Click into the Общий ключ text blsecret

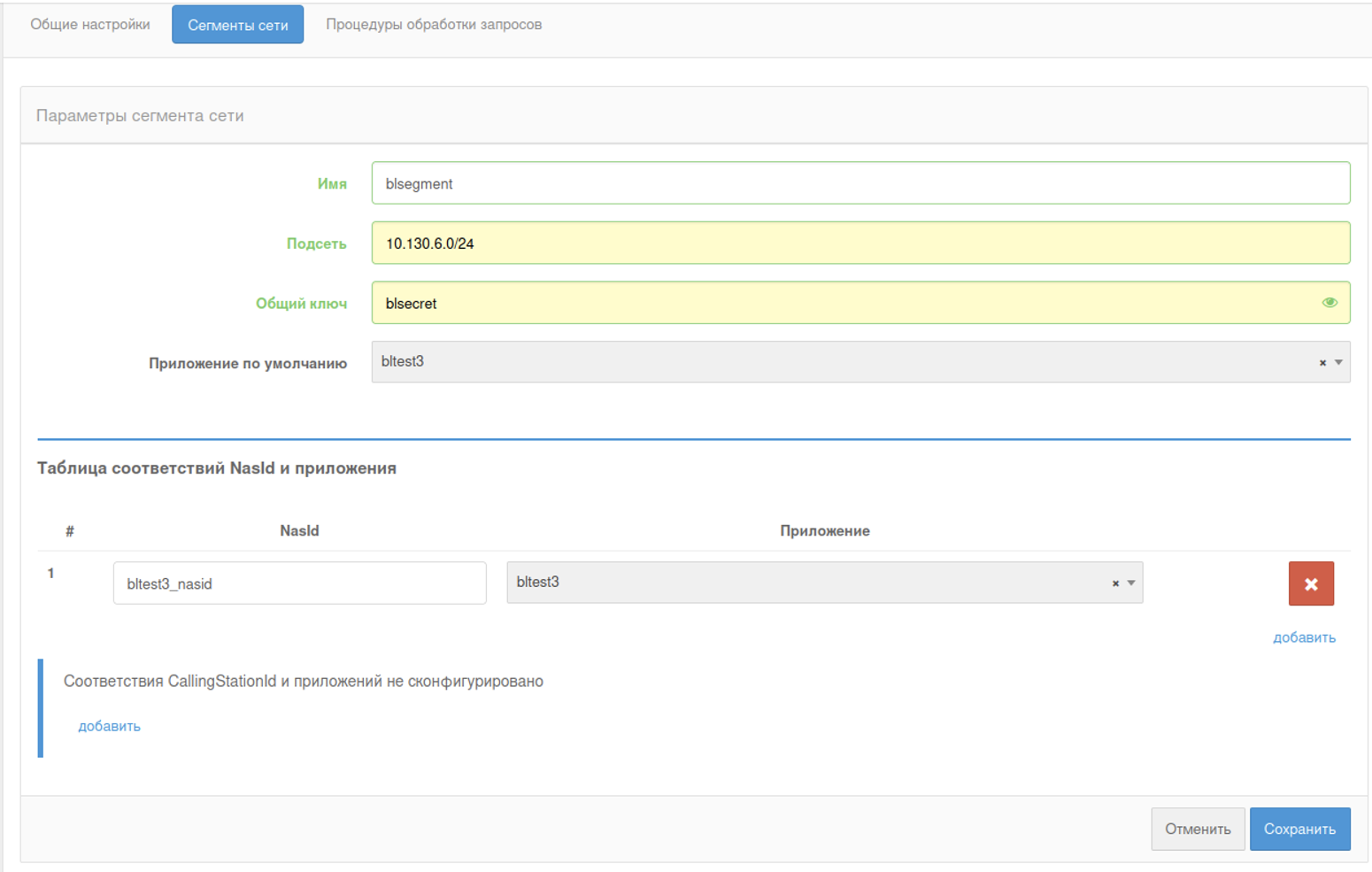(x=412, y=304)
